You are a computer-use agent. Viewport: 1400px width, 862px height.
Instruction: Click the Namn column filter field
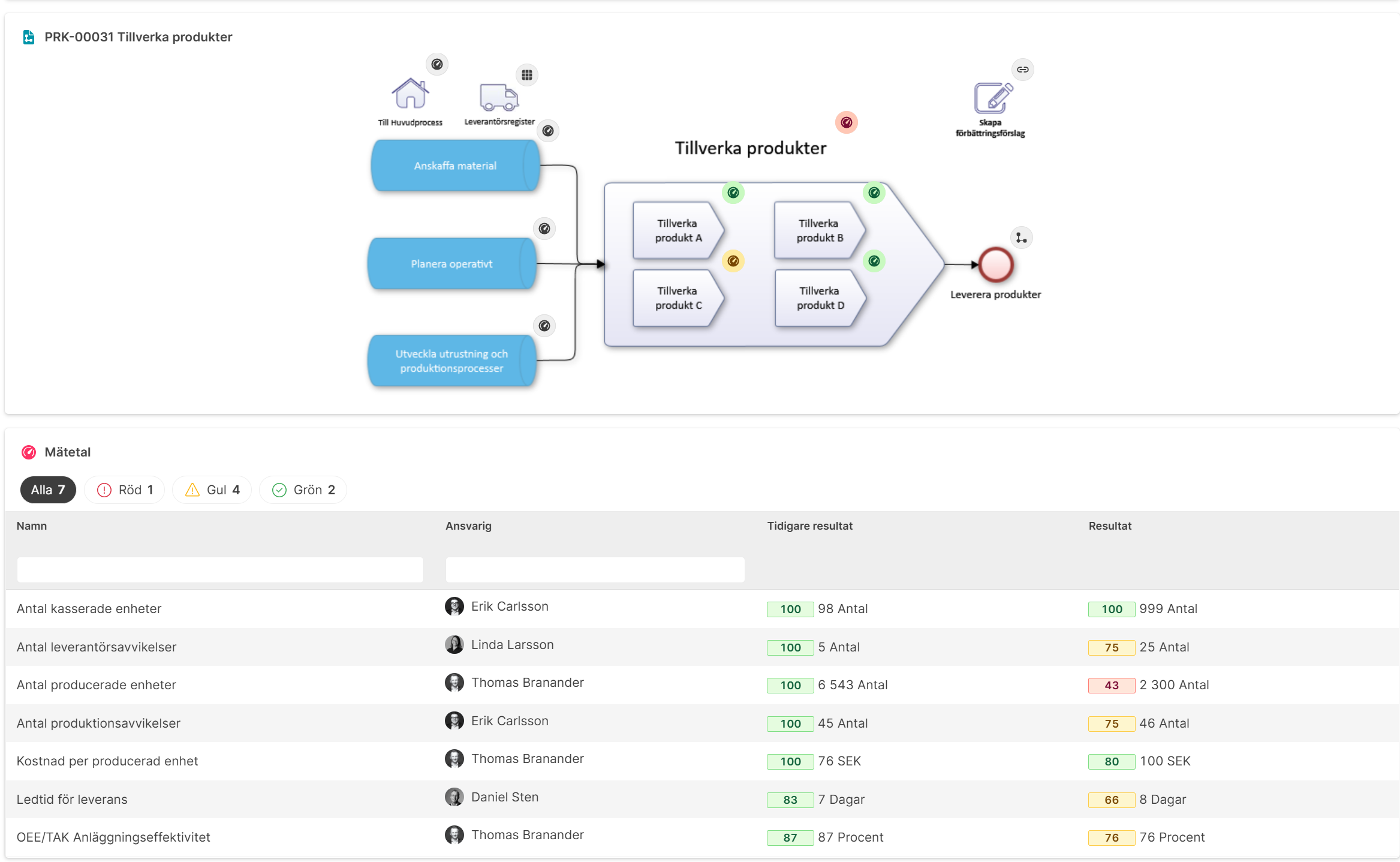220,569
